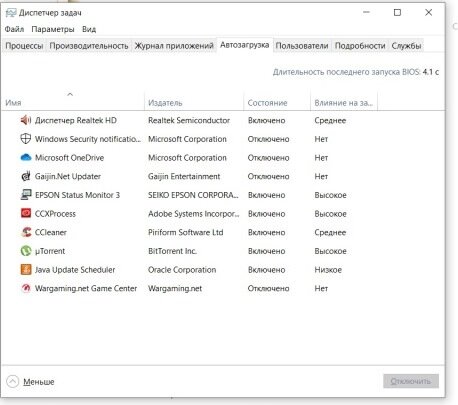
Task: Click the Отключить button
Action: (x=411, y=381)
